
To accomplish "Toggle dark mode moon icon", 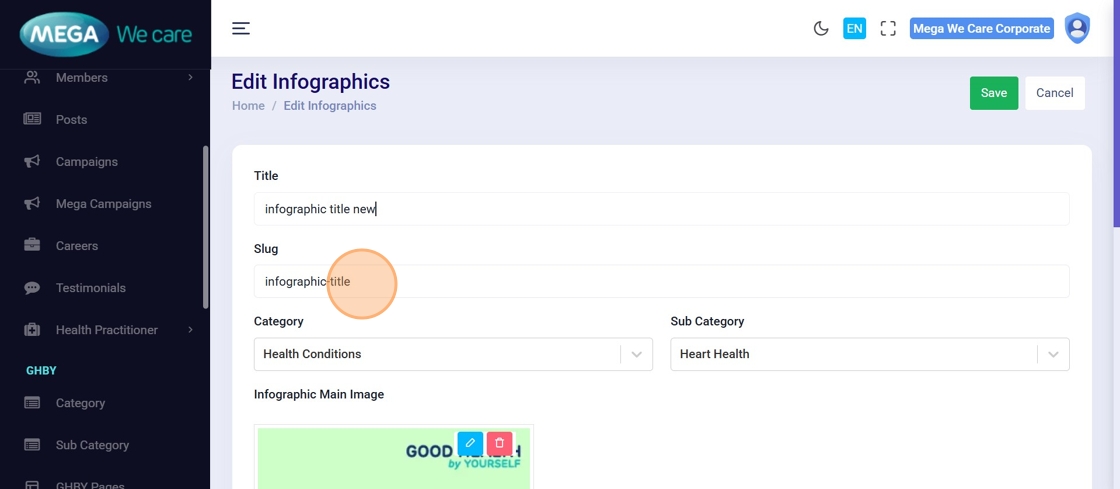I will (x=821, y=29).
